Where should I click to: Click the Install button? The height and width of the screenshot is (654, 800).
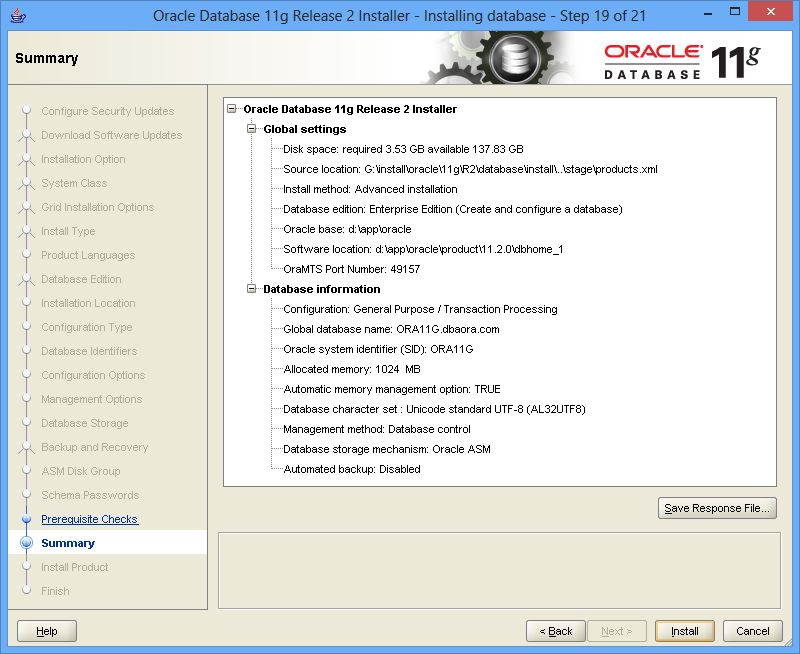[684, 631]
